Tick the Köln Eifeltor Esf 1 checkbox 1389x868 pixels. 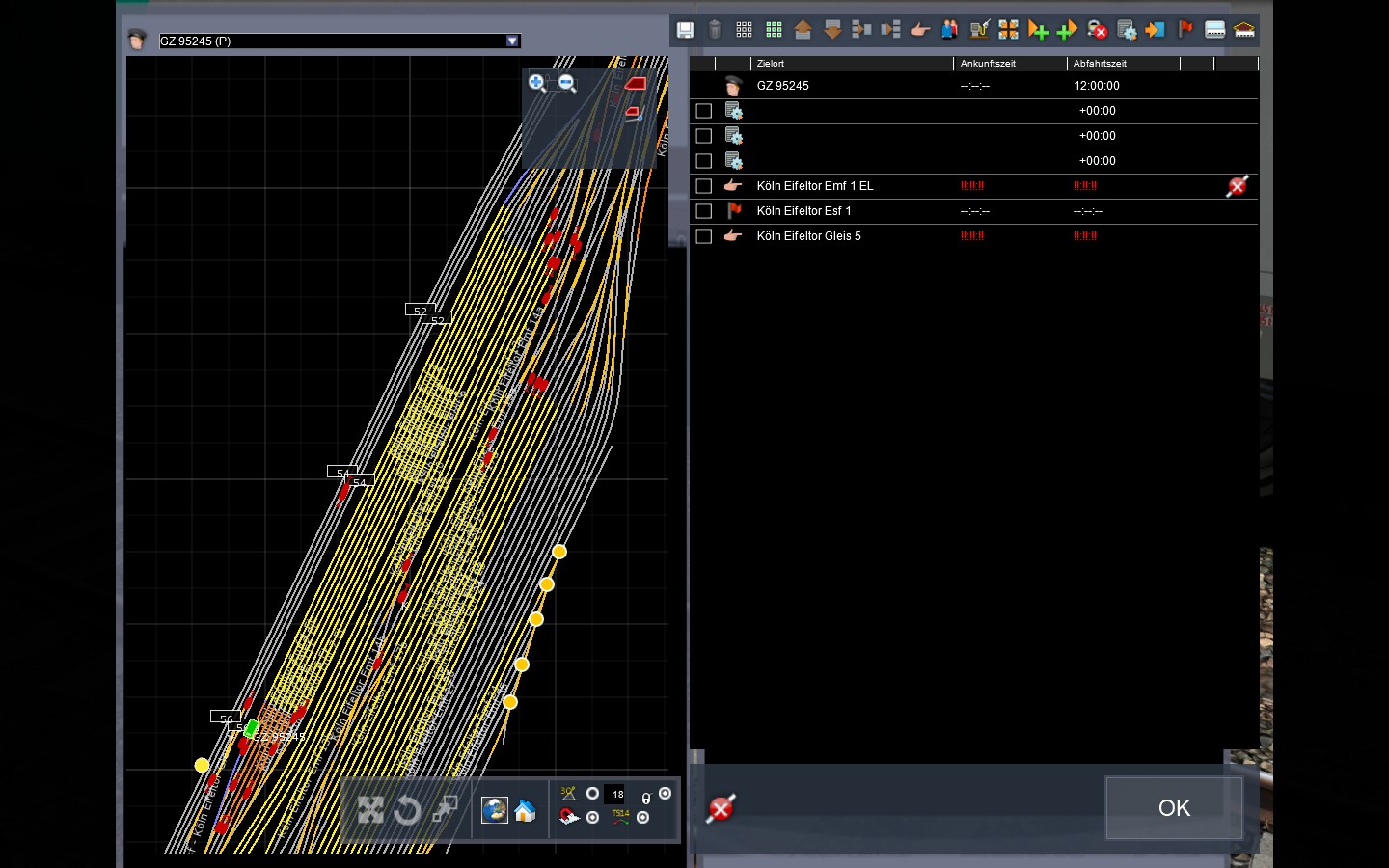704,211
